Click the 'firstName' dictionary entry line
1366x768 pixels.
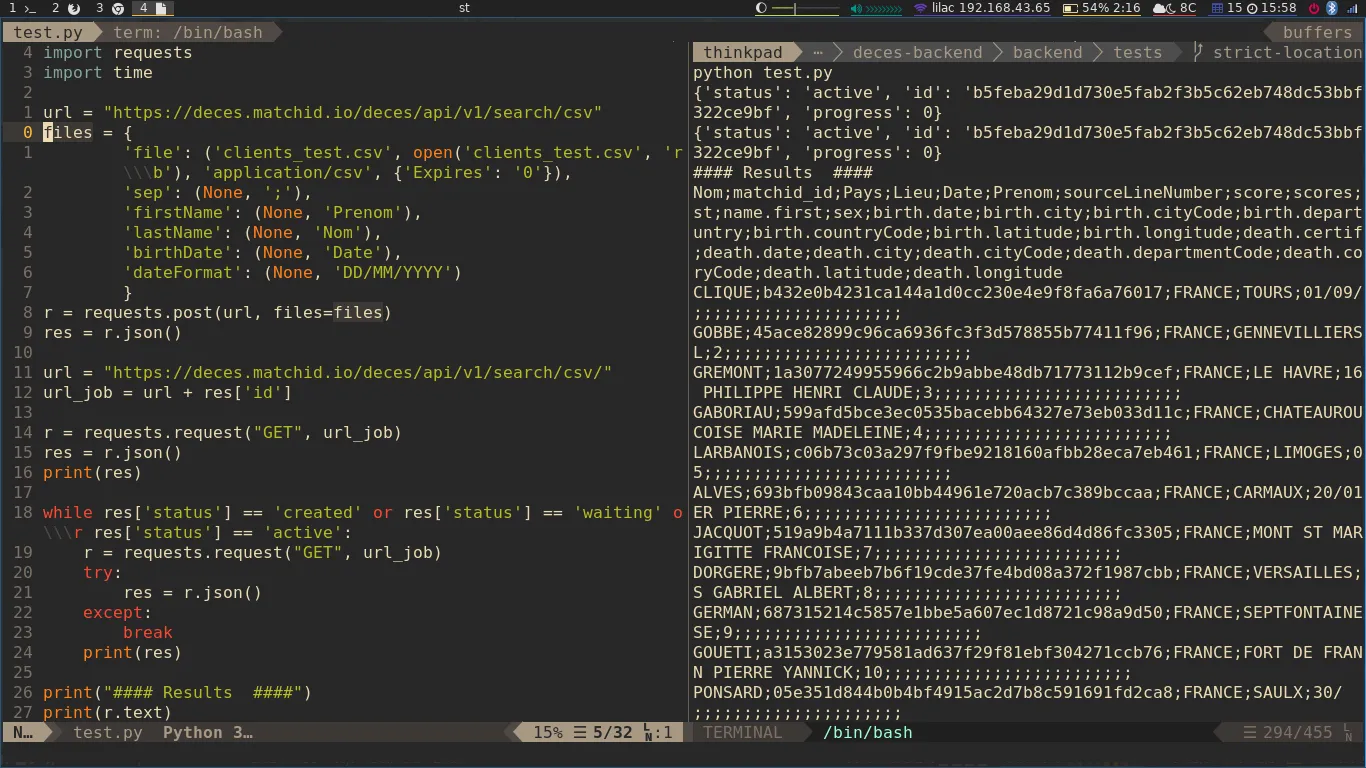click(x=272, y=212)
